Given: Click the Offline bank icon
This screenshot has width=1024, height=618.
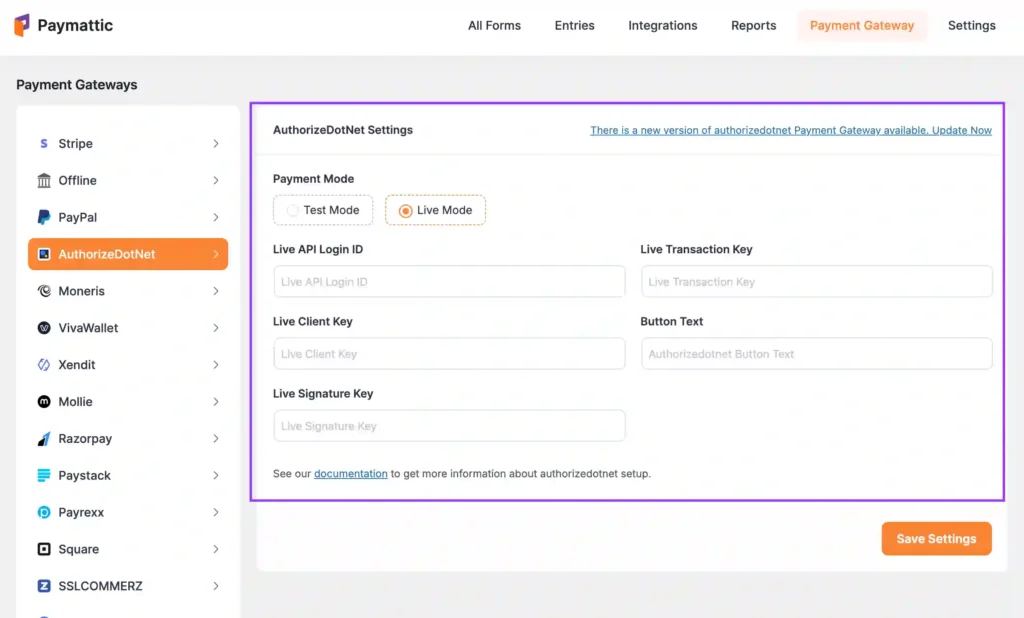Looking at the screenshot, I should 44,180.
